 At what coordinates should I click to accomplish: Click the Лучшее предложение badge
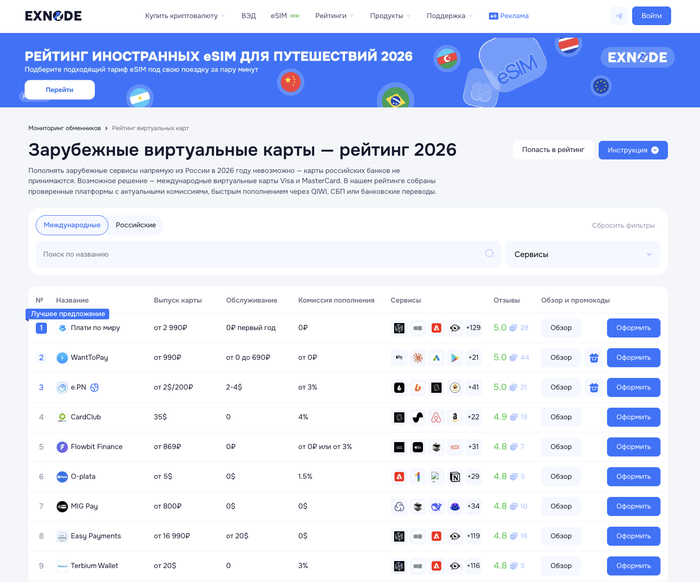(x=67, y=314)
